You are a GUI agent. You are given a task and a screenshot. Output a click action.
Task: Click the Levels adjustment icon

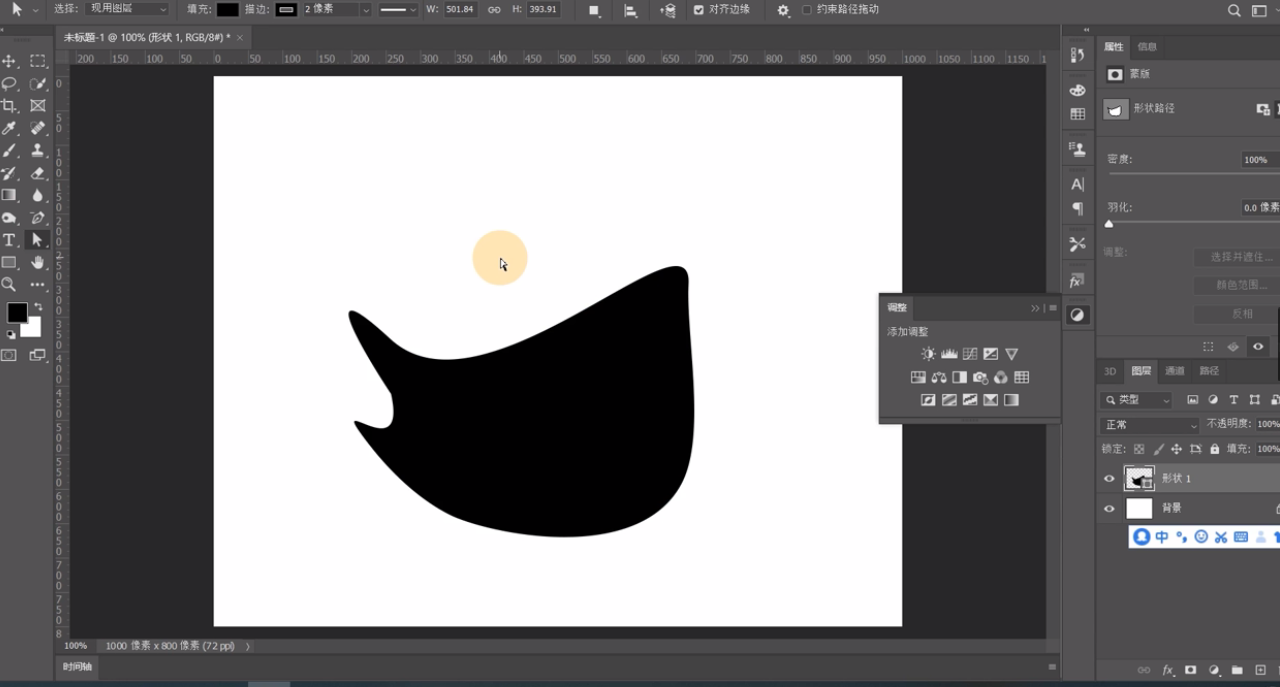tap(949, 354)
